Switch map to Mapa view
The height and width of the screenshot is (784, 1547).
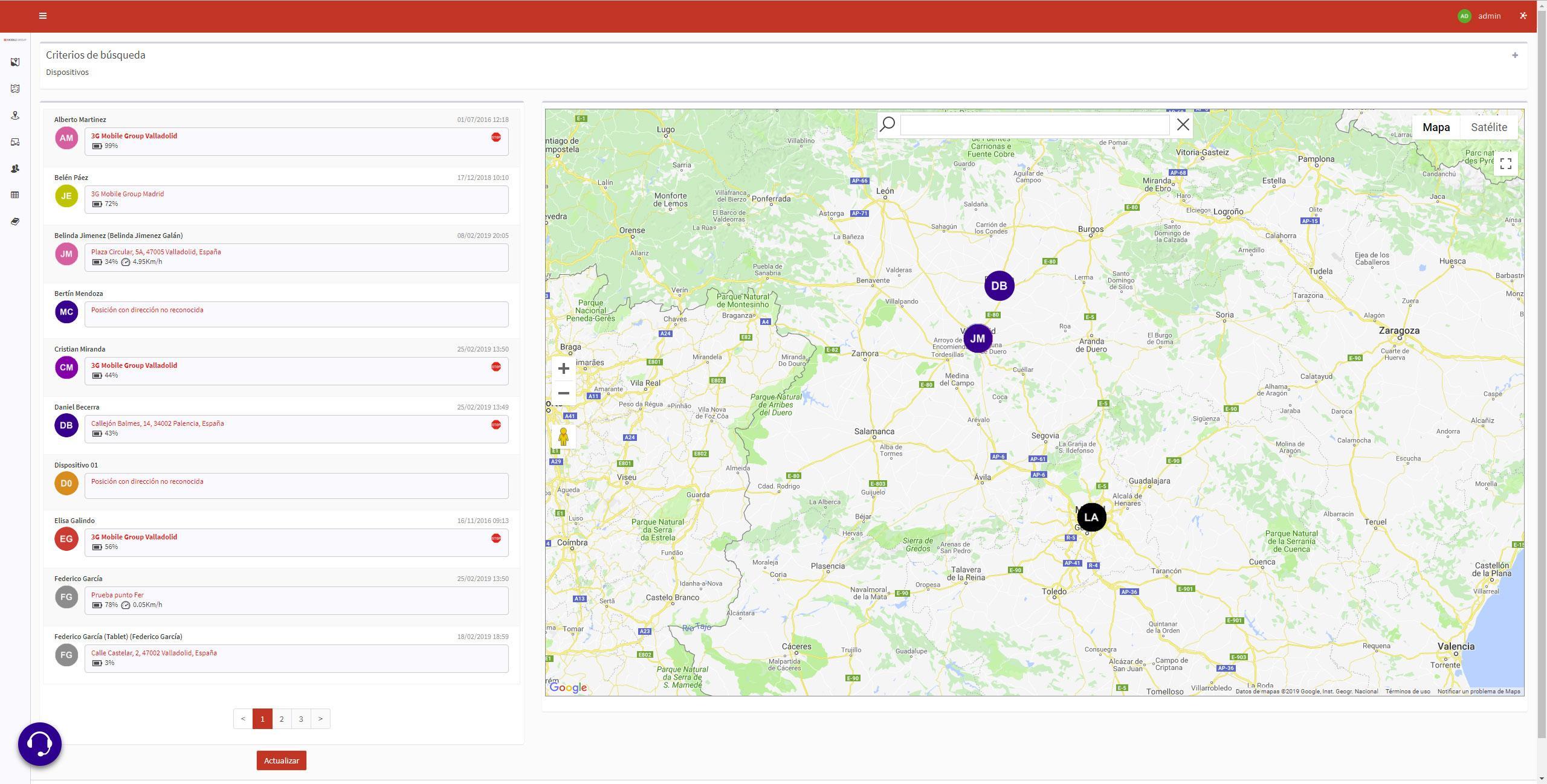[x=1436, y=127]
